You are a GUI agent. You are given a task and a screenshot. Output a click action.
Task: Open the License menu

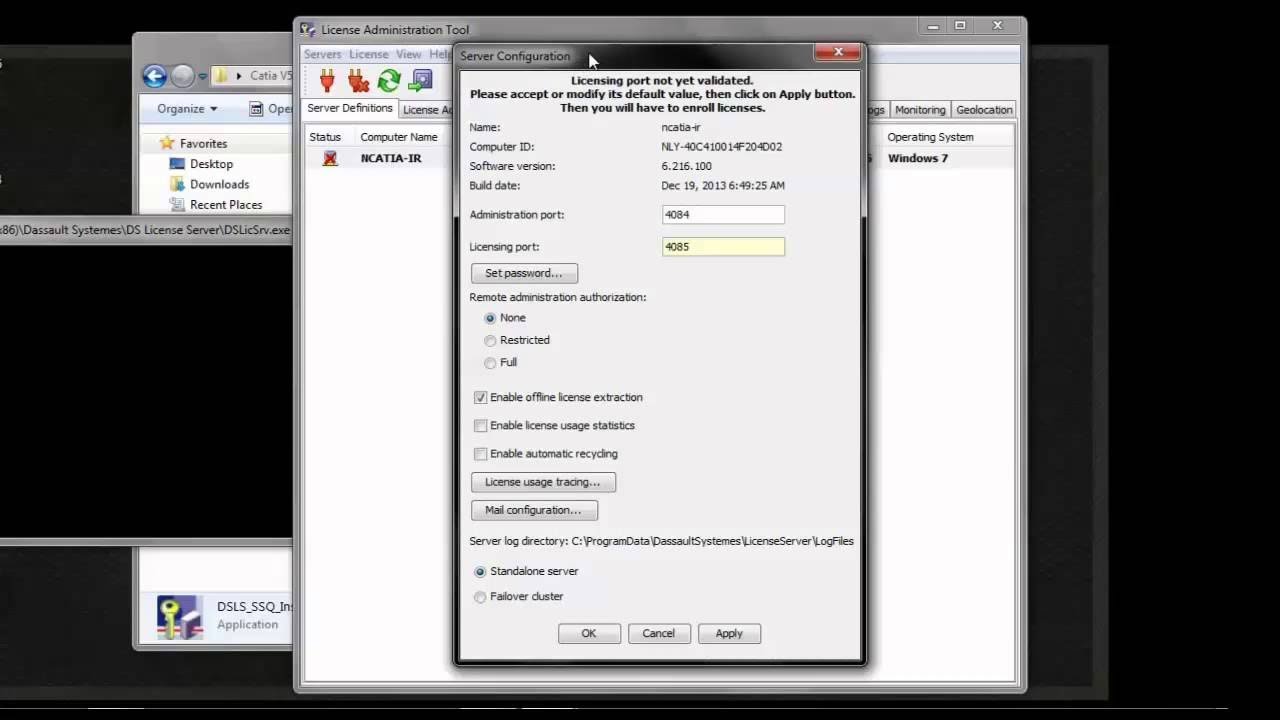coord(368,54)
